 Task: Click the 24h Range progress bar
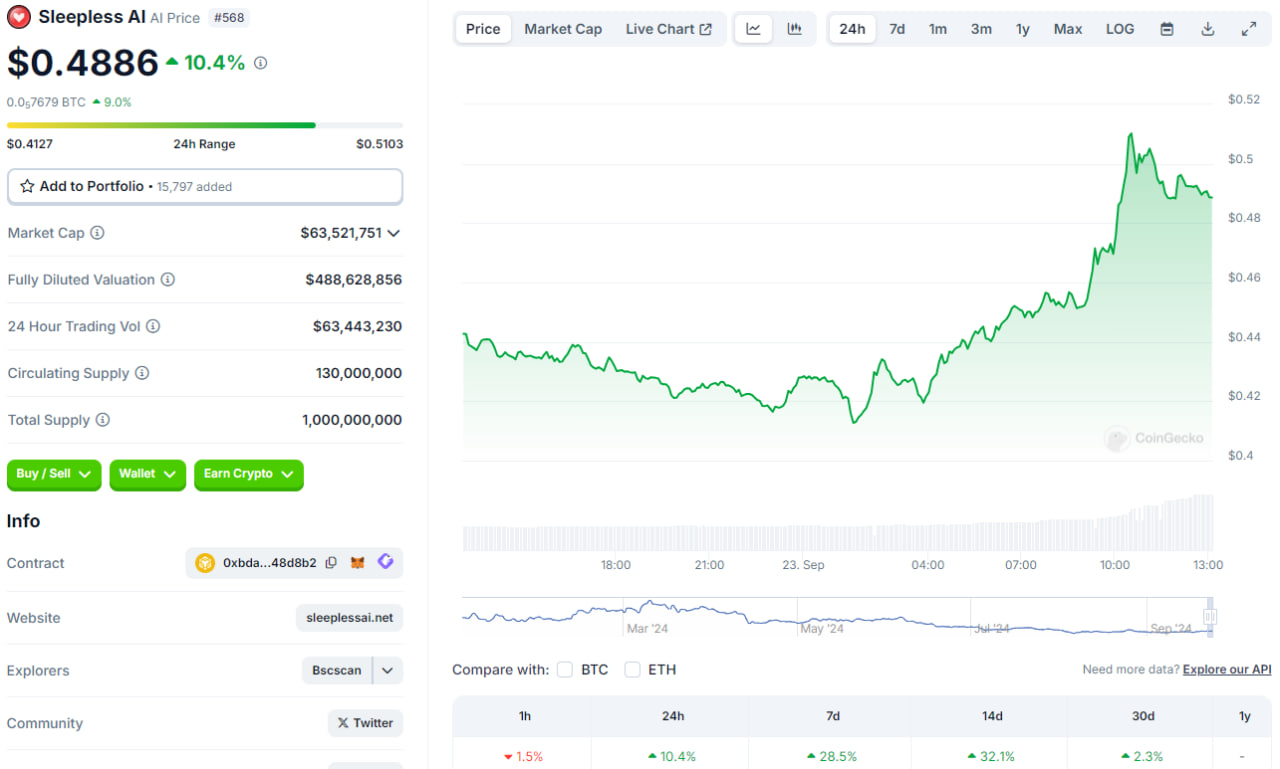(x=205, y=125)
